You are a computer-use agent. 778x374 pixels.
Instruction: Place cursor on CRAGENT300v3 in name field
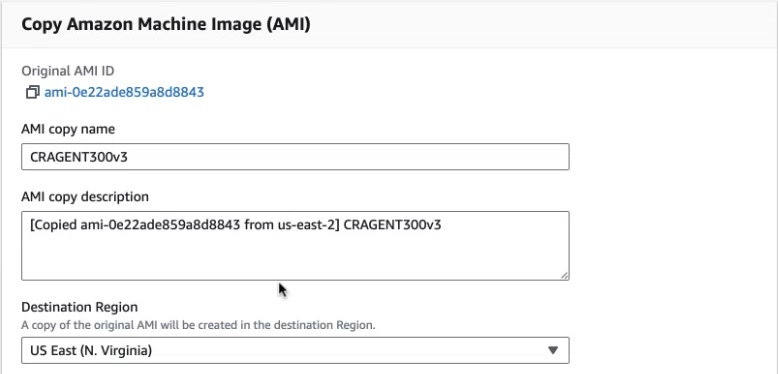79,157
